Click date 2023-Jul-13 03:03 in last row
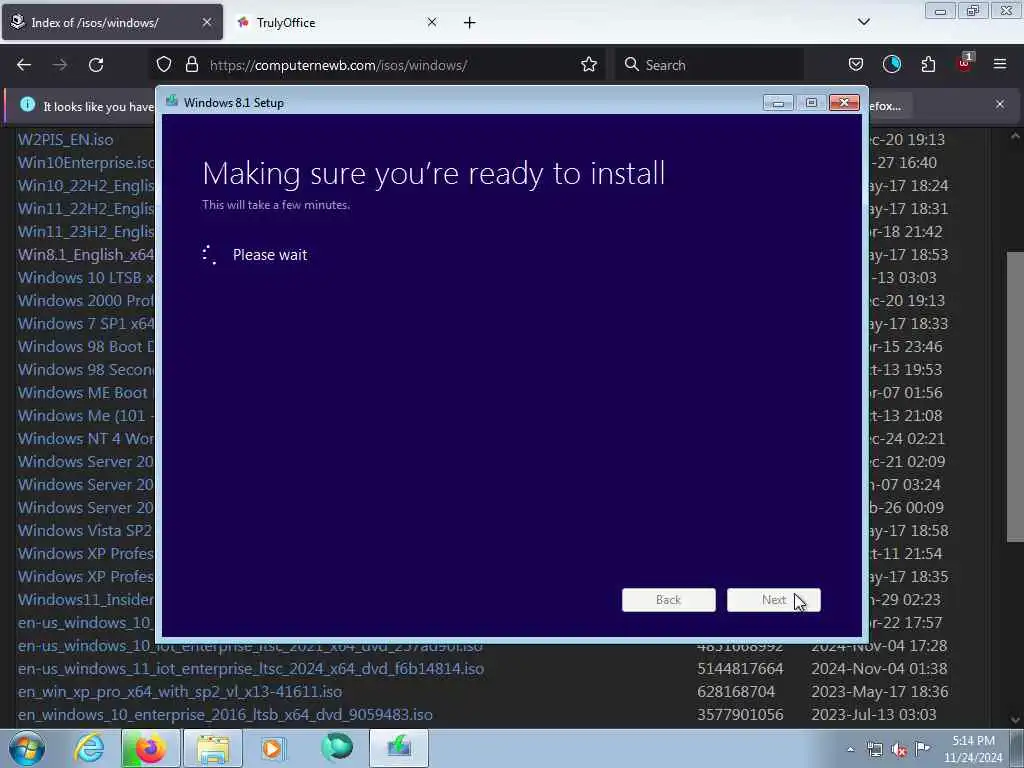 point(874,715)
